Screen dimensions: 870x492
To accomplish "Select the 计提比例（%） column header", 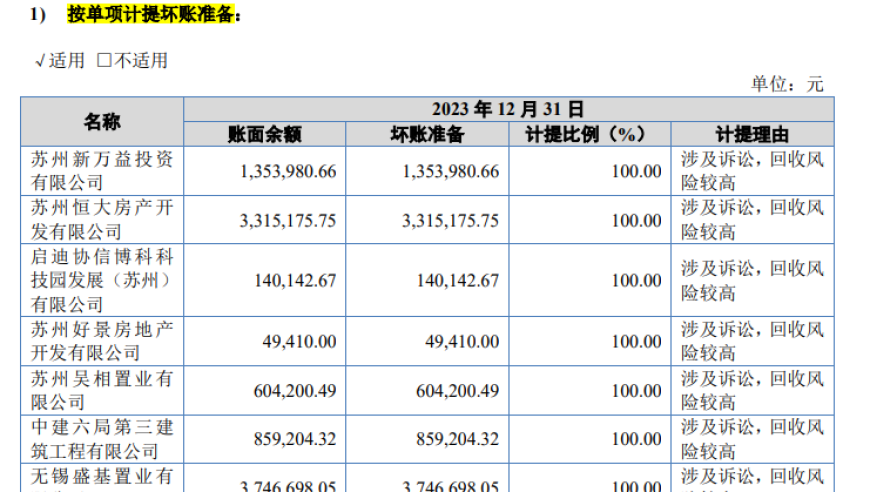I will (589, 135).
